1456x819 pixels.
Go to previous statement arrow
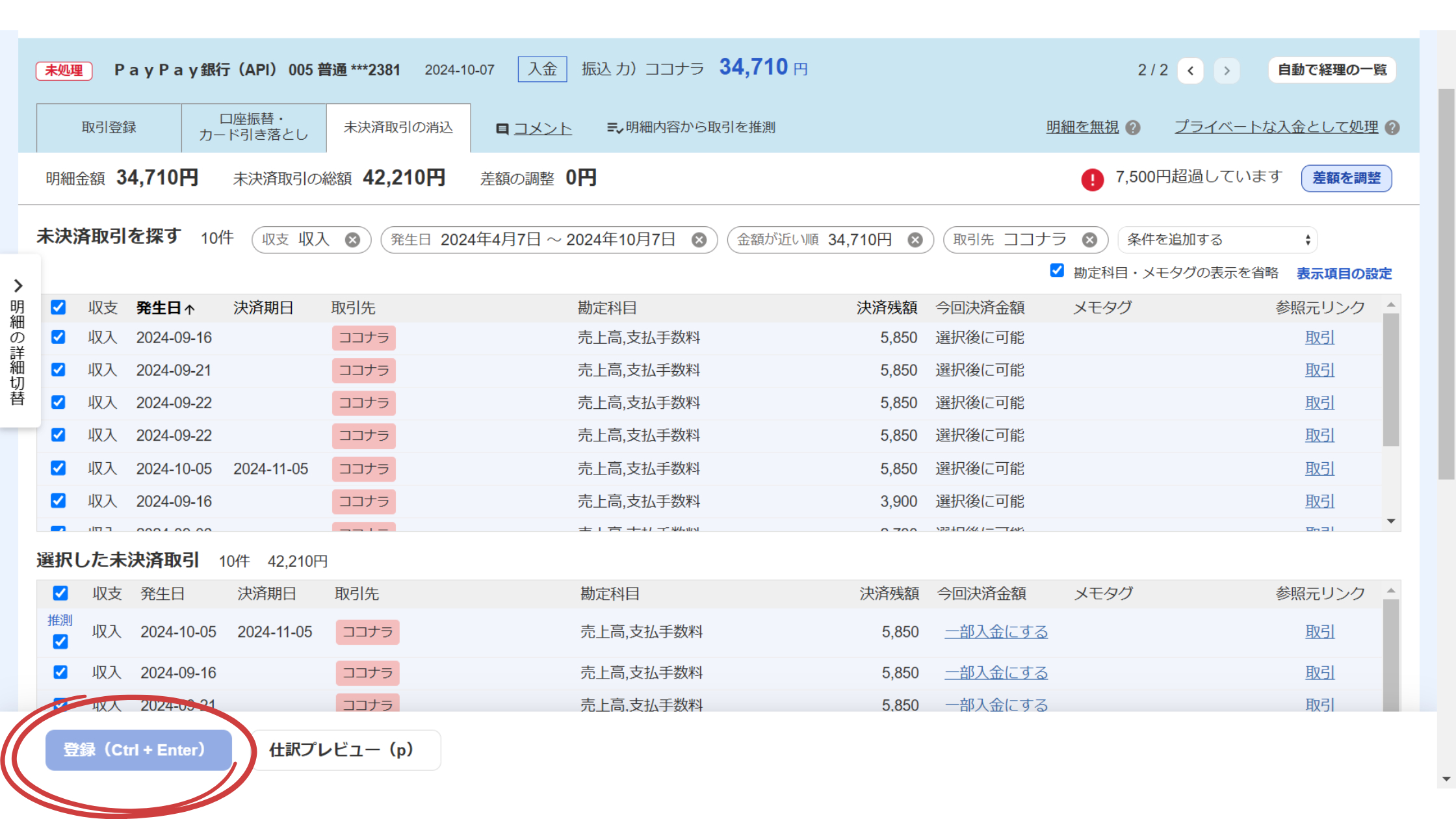click(x=1190, y=70)
